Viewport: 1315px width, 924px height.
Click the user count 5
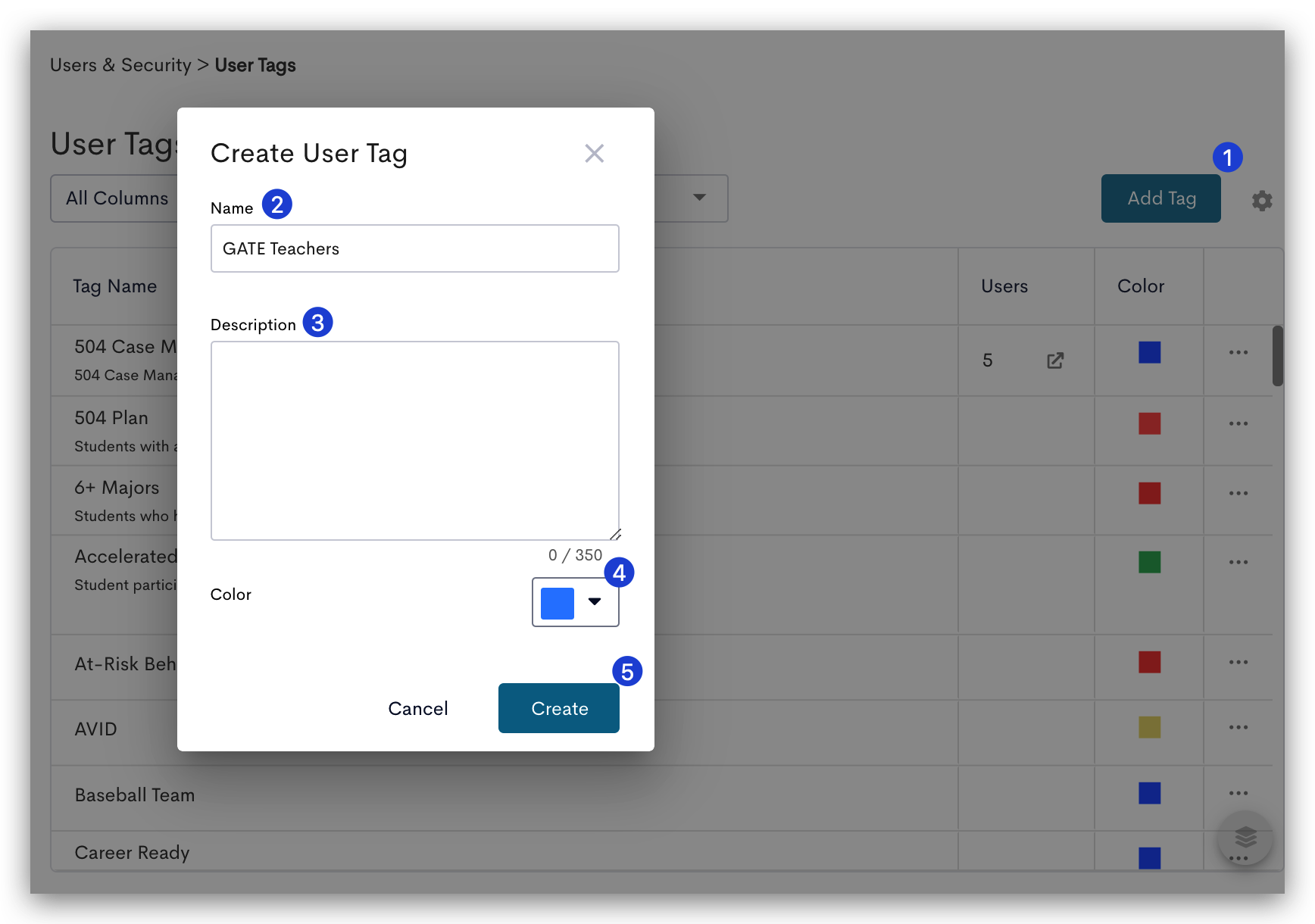988,361
